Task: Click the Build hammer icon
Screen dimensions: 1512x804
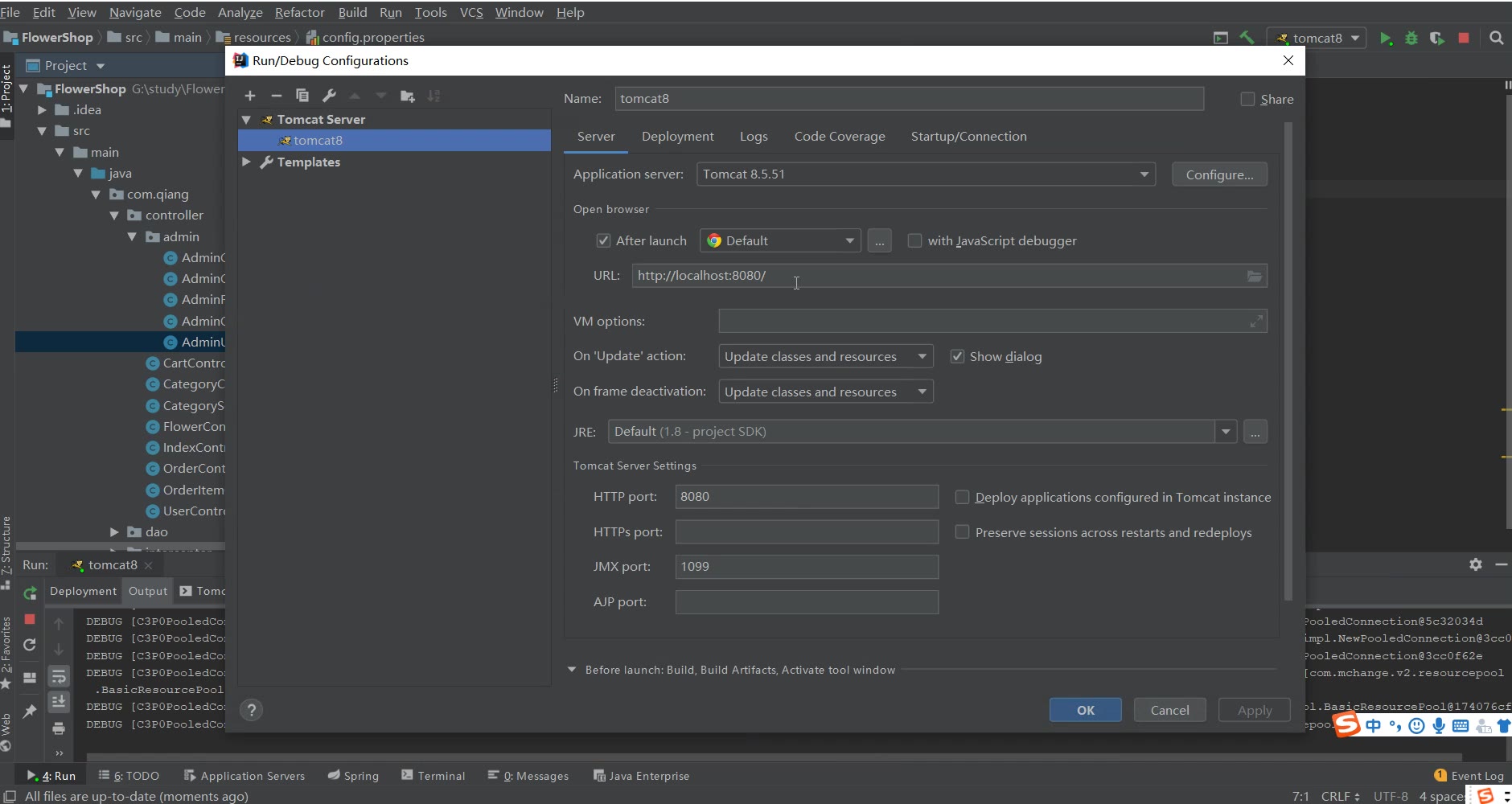Action: tap(1247, 38)
